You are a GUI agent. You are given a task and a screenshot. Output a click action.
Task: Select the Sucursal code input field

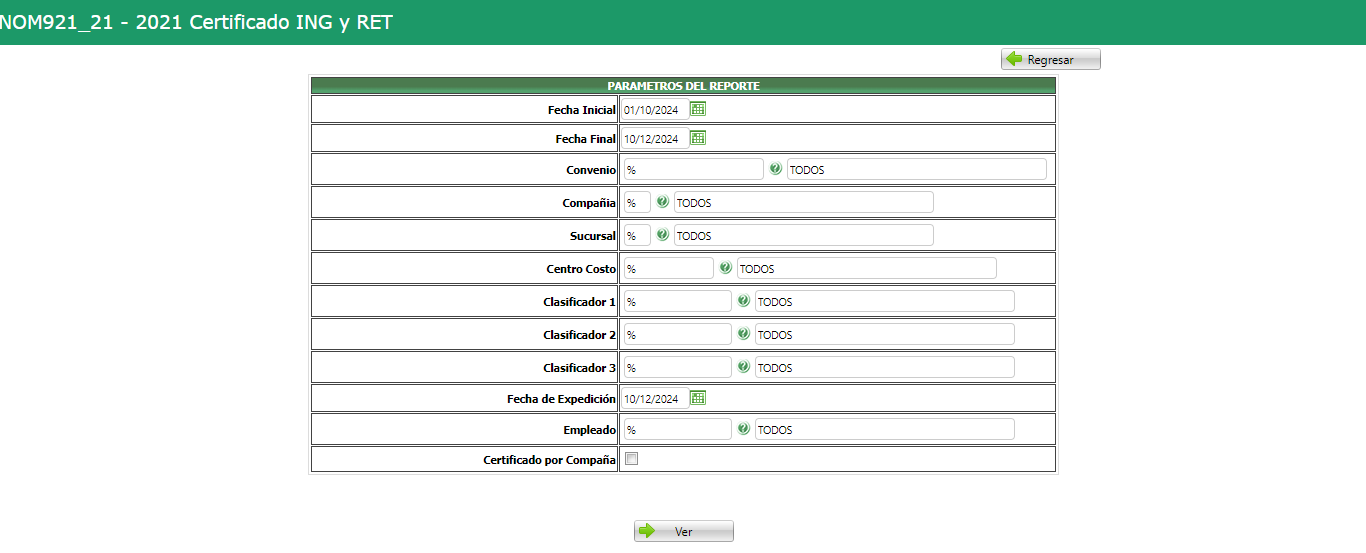636,235
